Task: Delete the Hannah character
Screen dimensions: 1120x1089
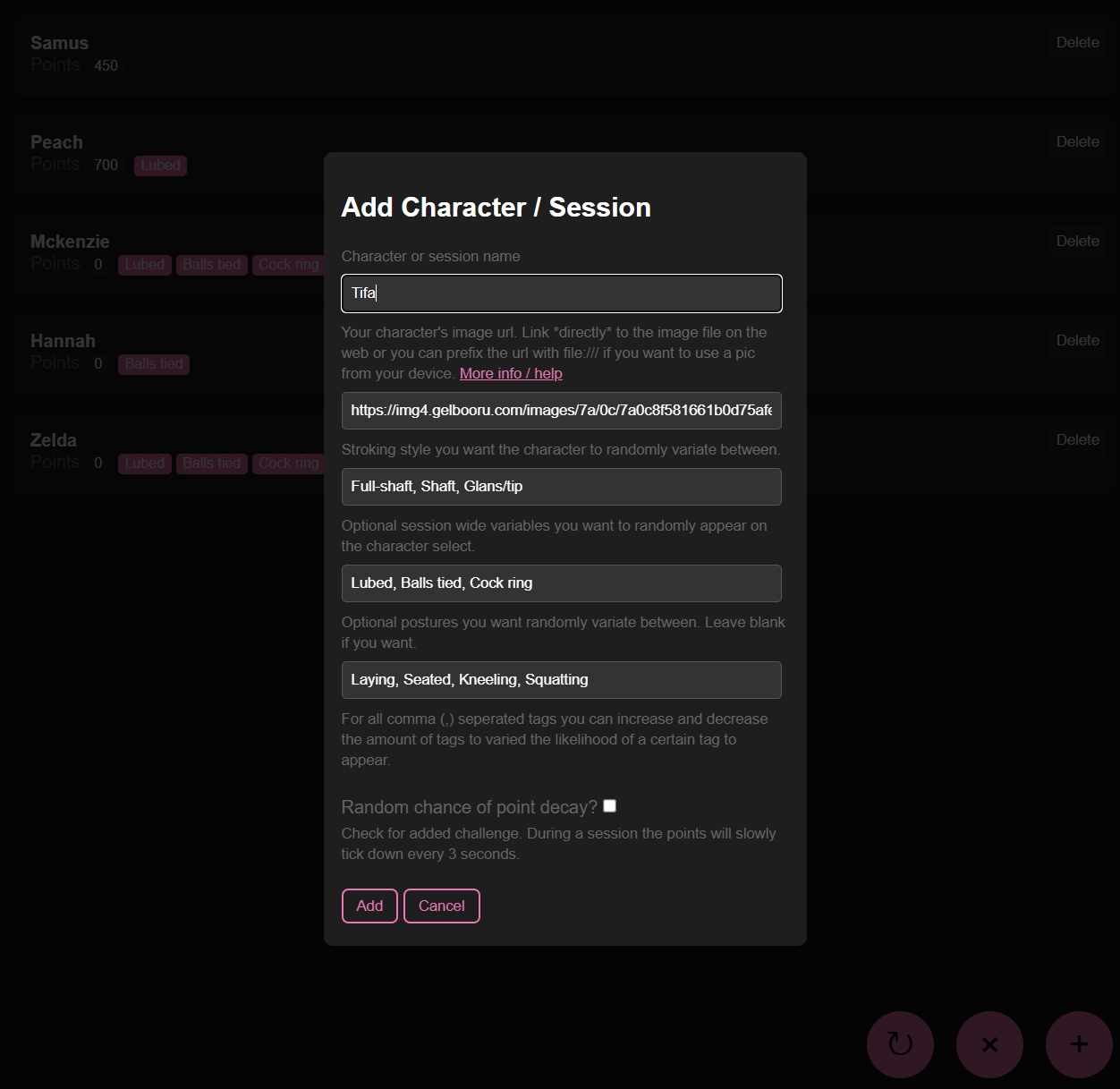Action: (1077, 340)
